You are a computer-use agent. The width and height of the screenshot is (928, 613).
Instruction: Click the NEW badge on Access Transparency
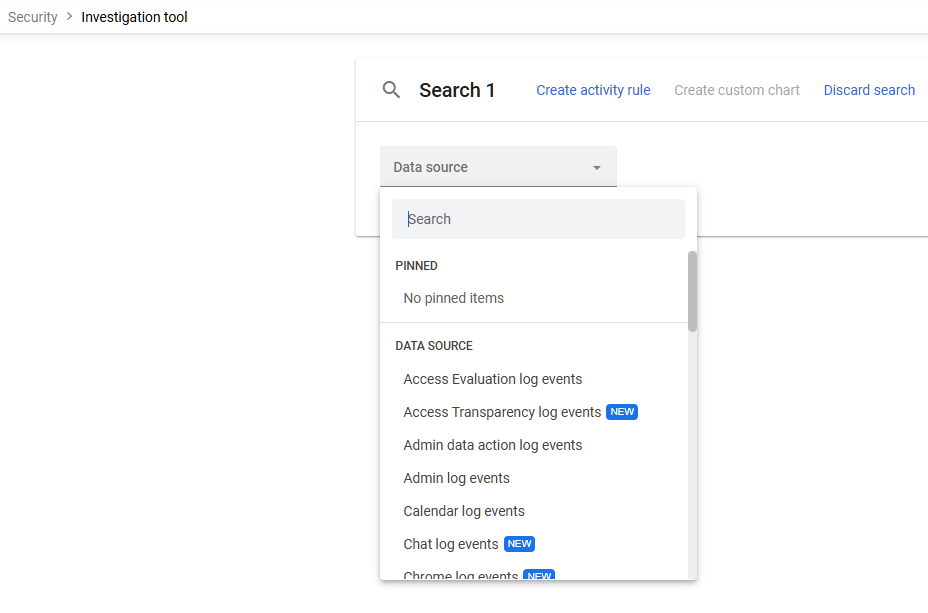[x=622, y=412]
